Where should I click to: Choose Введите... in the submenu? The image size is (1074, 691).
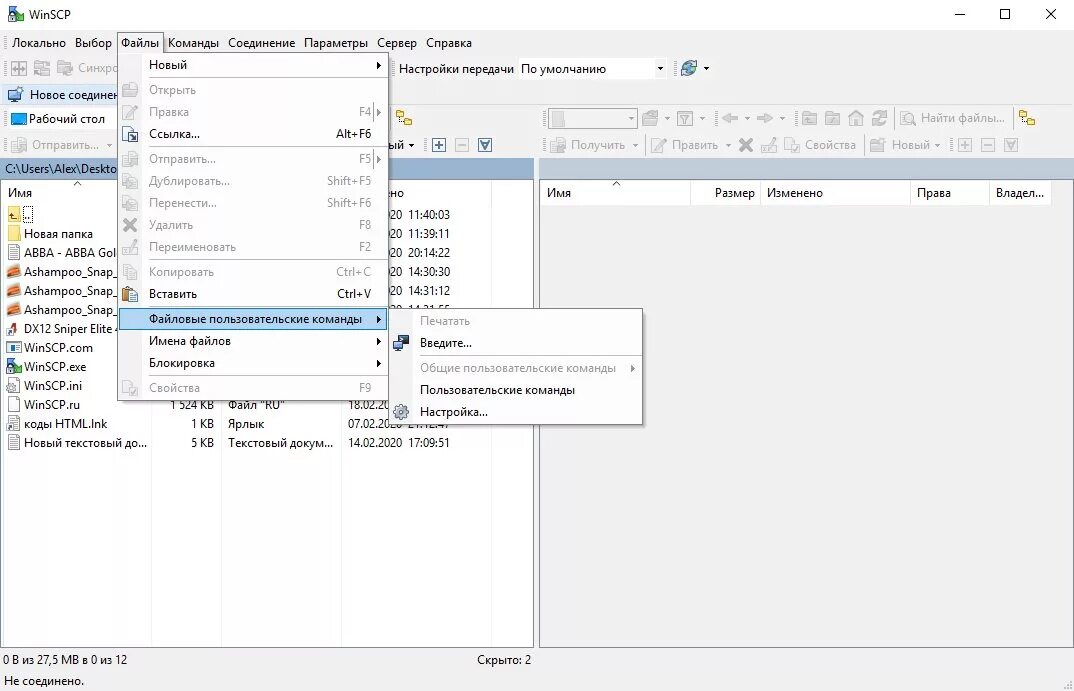[x=516, y=343]
